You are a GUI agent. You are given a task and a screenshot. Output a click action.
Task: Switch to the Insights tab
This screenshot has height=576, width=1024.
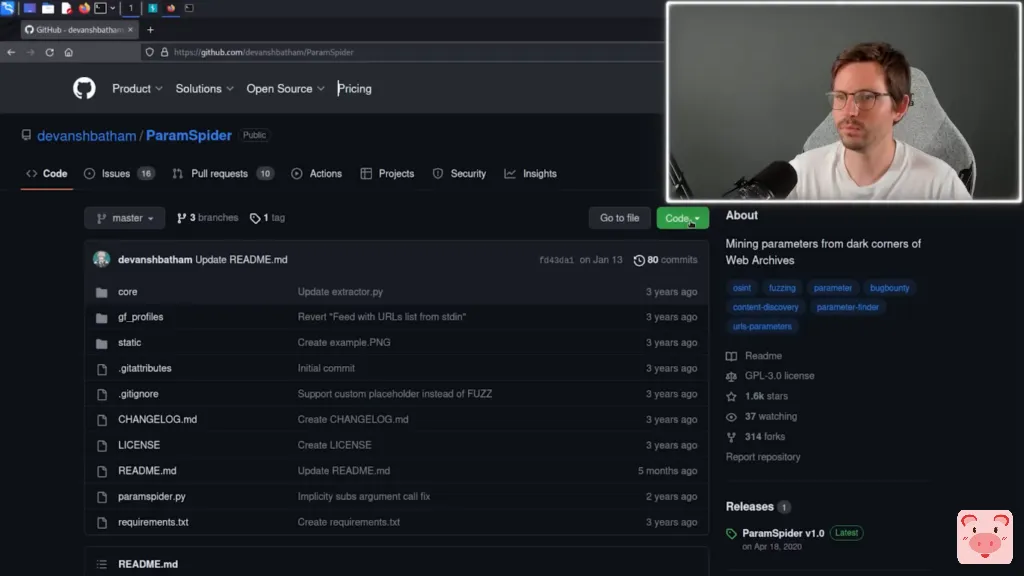click(531, 174)
